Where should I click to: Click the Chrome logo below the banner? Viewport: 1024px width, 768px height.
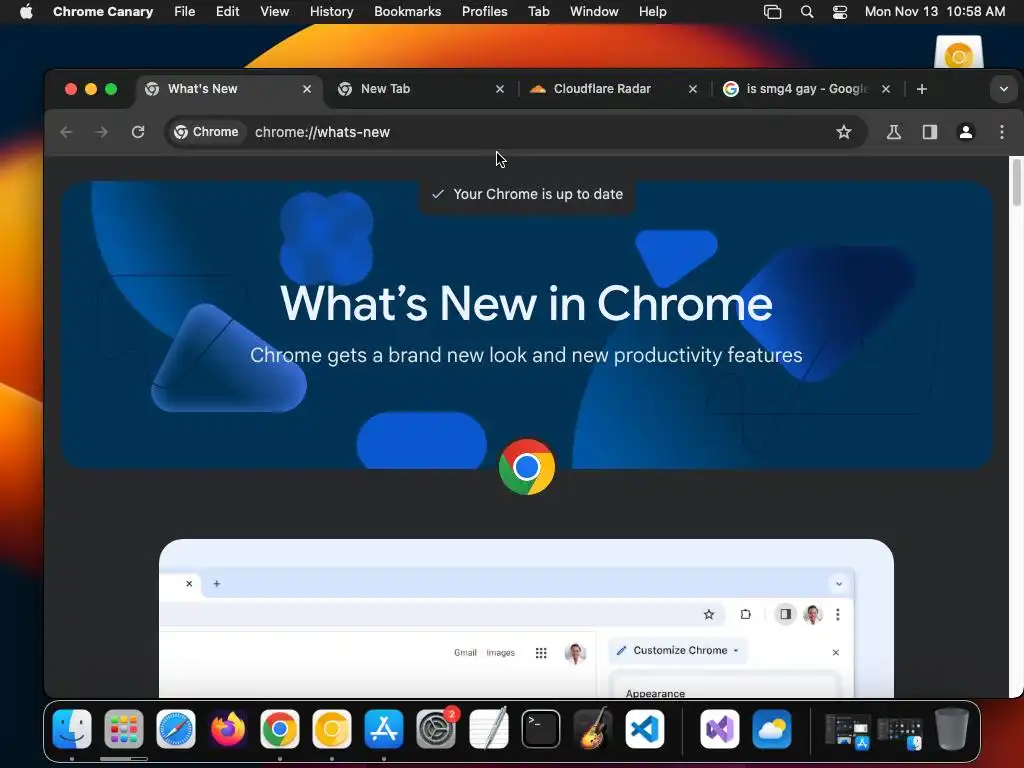[527, 467]
